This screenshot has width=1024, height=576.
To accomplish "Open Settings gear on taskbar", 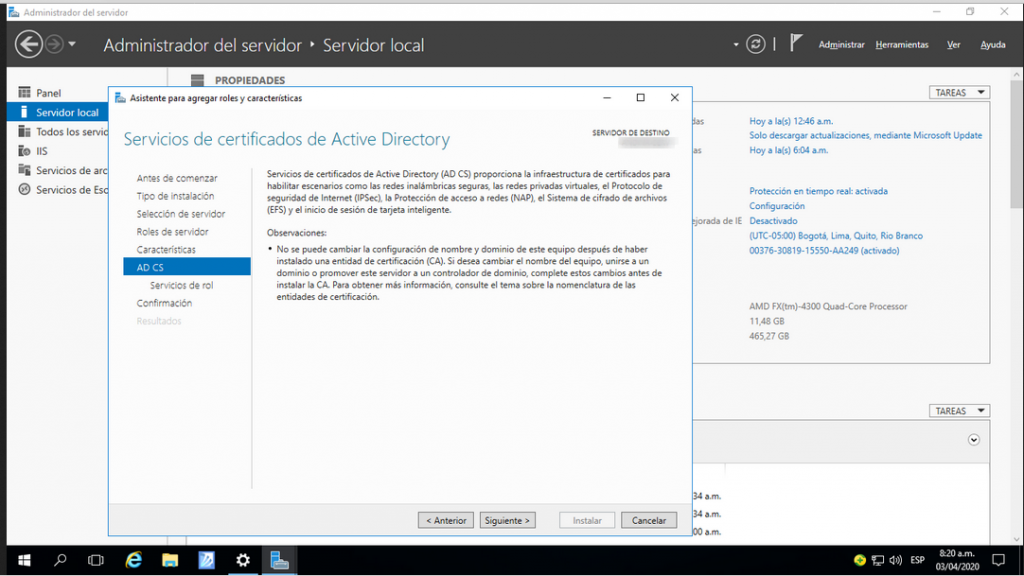I will (243, 560).
